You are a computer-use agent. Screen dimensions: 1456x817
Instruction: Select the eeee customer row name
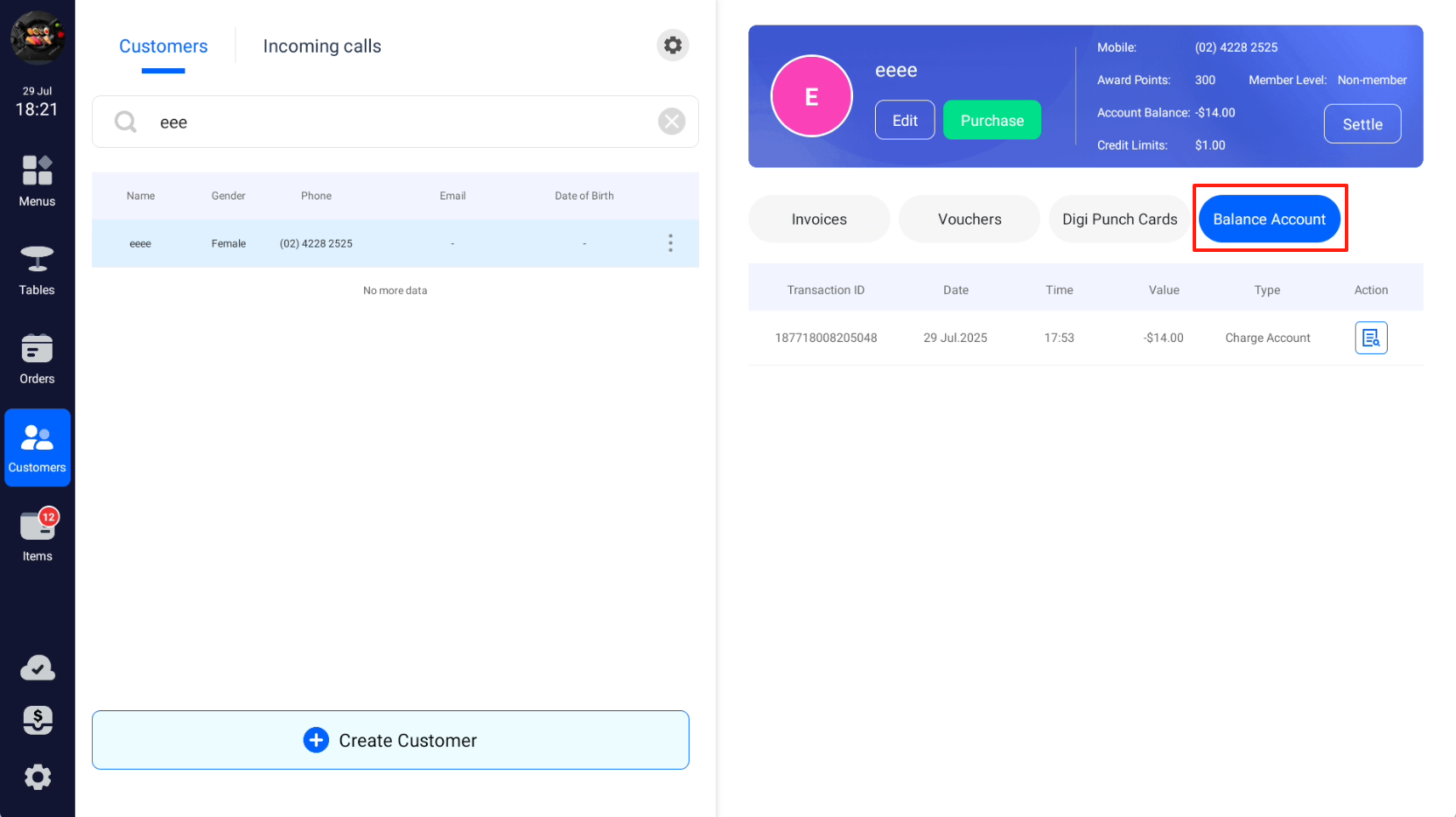pos(140,243)
